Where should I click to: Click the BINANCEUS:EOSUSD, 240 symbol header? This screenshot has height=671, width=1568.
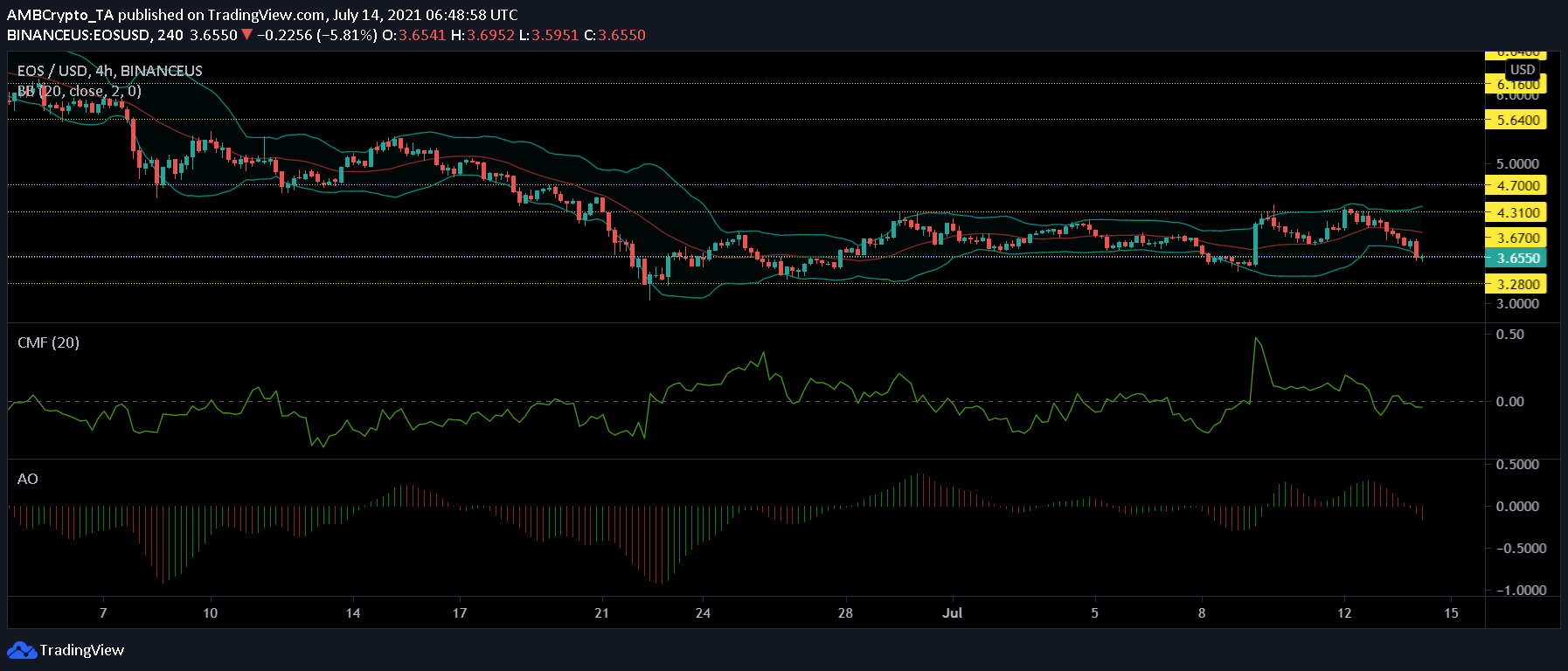pyautogui.click(x=95, y=35)
